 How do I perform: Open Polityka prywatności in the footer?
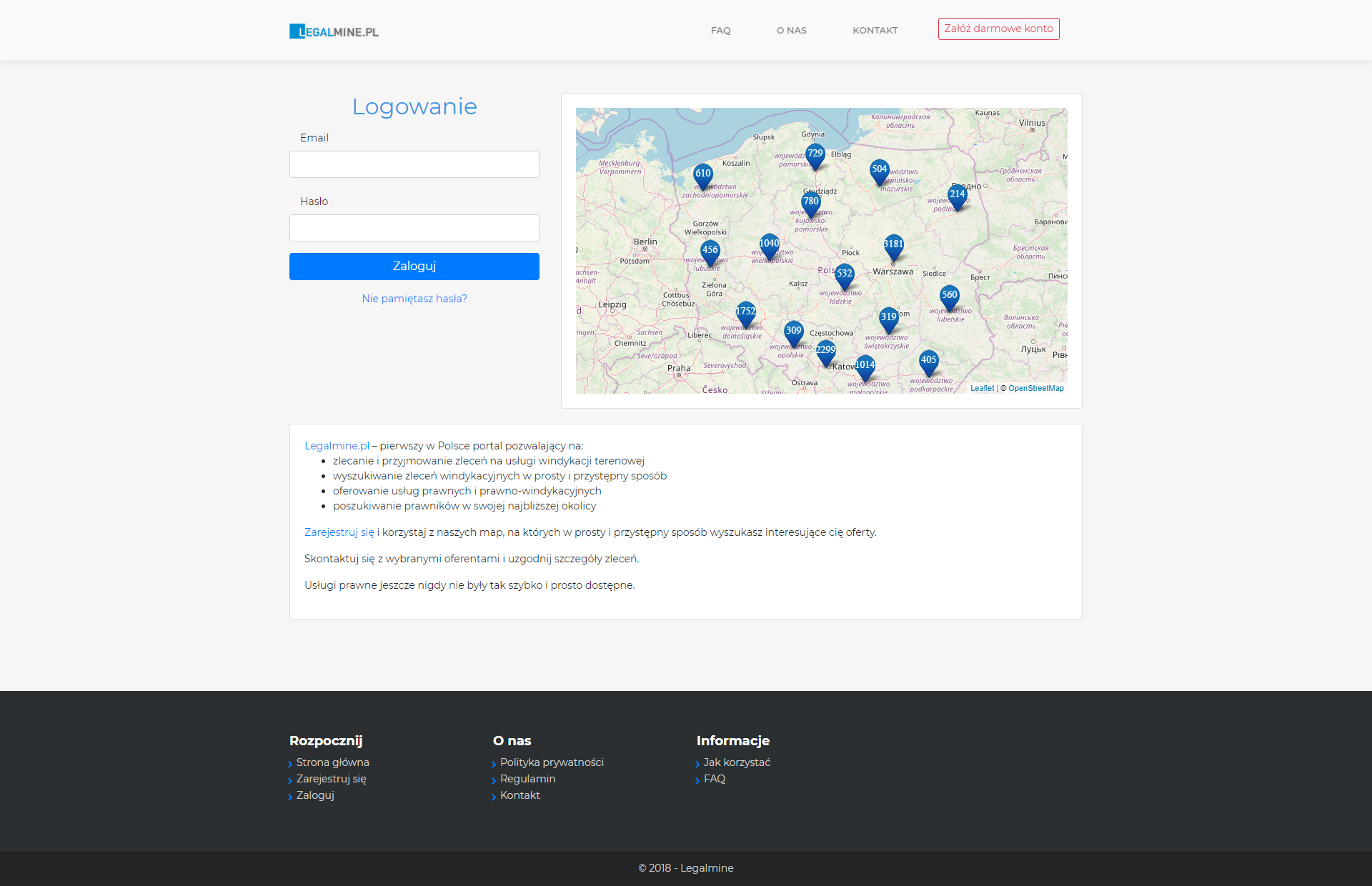(552, 762)
